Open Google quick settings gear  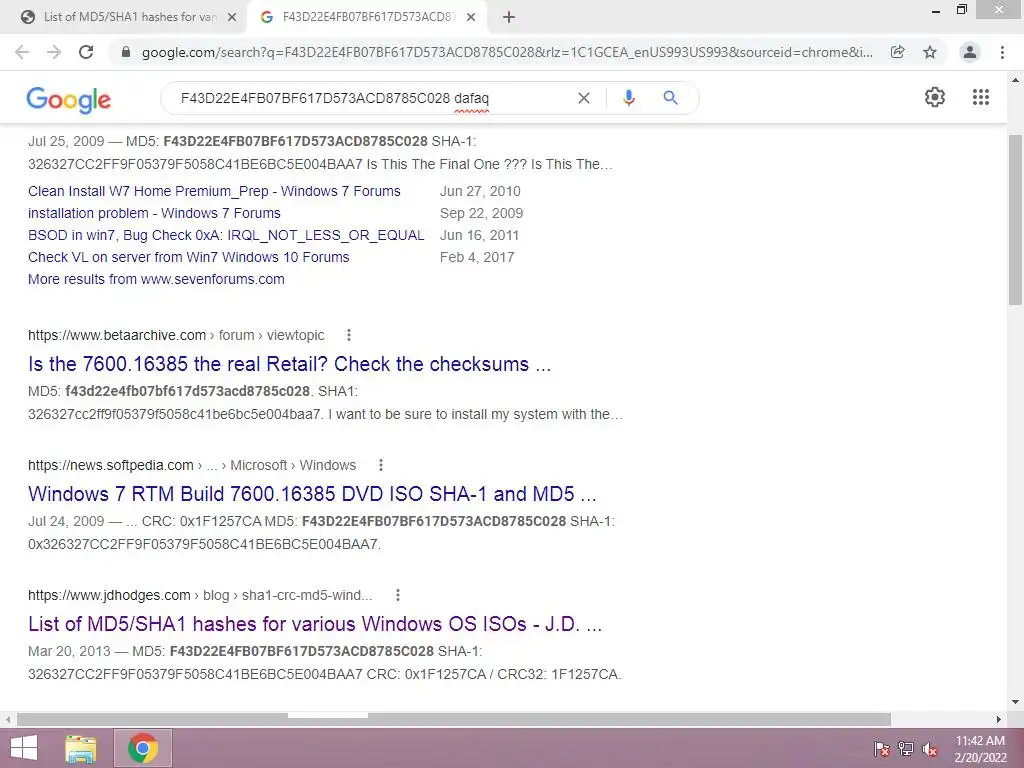coord(935,97)
